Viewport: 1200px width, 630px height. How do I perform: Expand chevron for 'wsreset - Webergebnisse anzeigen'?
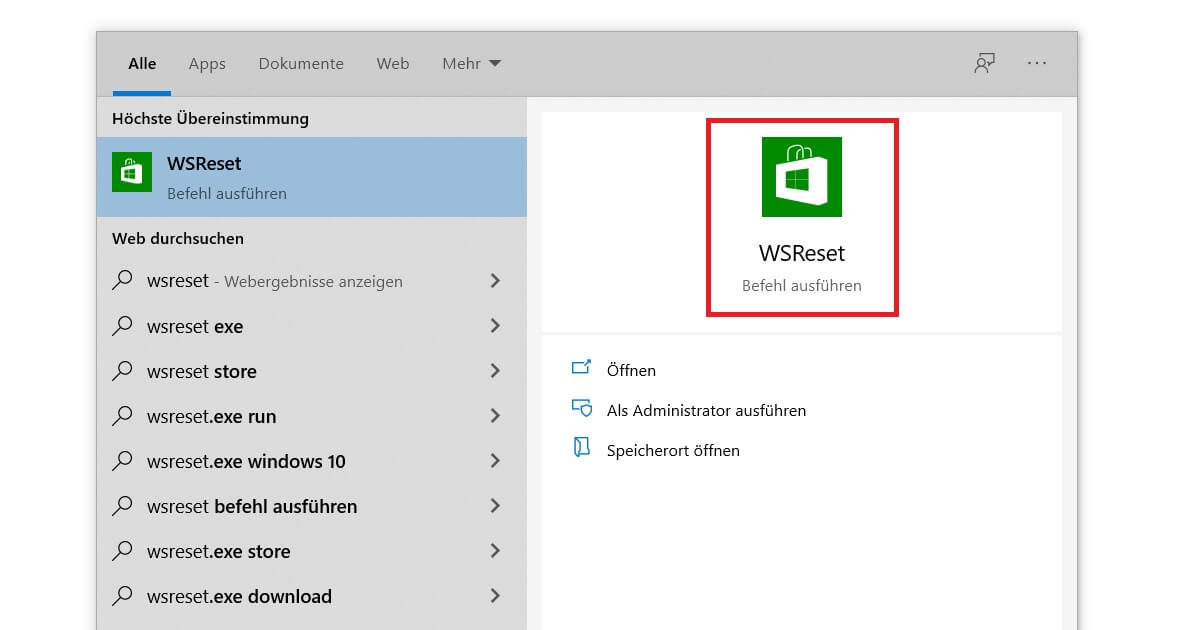pos(495,281)
